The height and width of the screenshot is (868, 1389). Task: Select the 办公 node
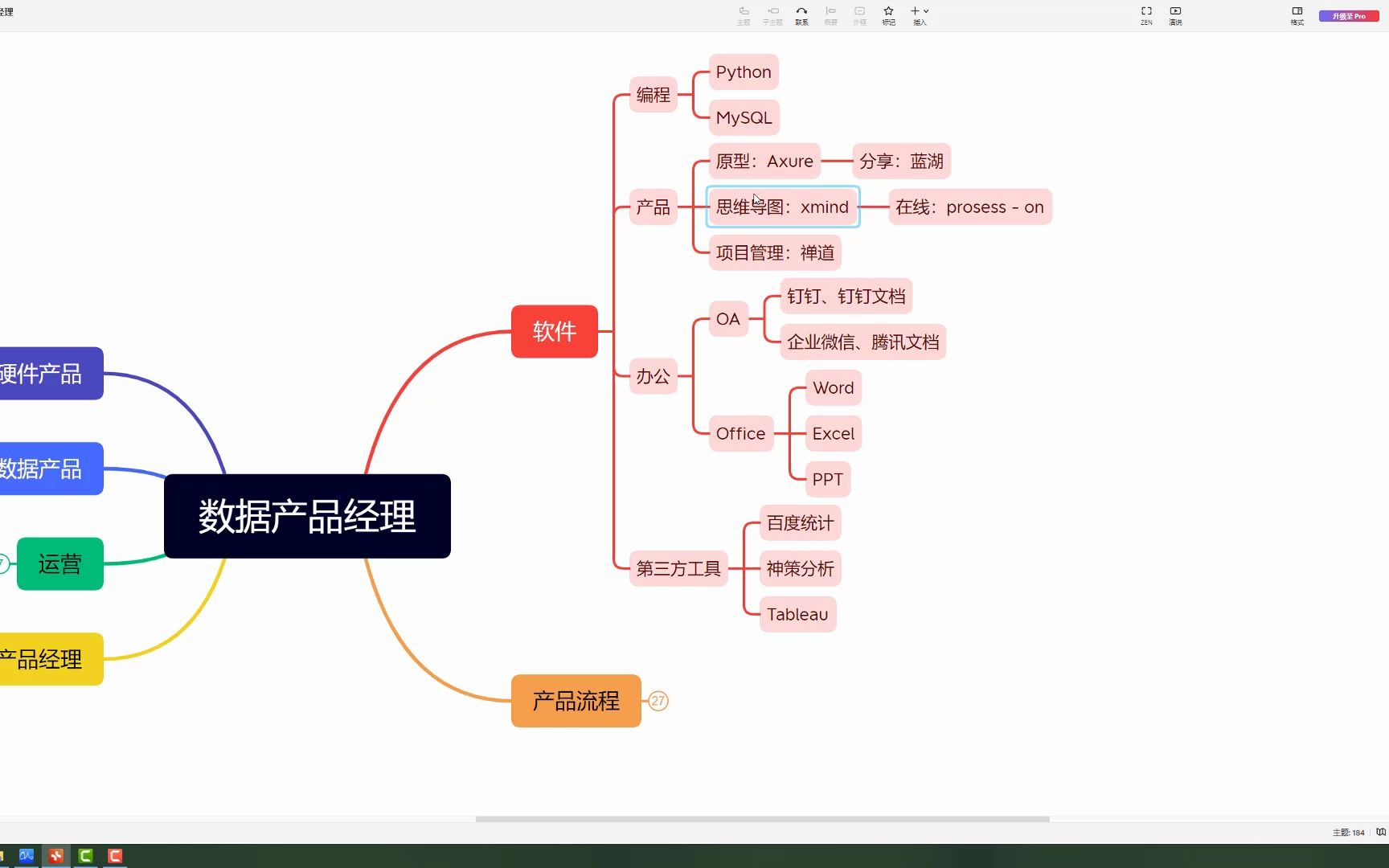point(654,376)
